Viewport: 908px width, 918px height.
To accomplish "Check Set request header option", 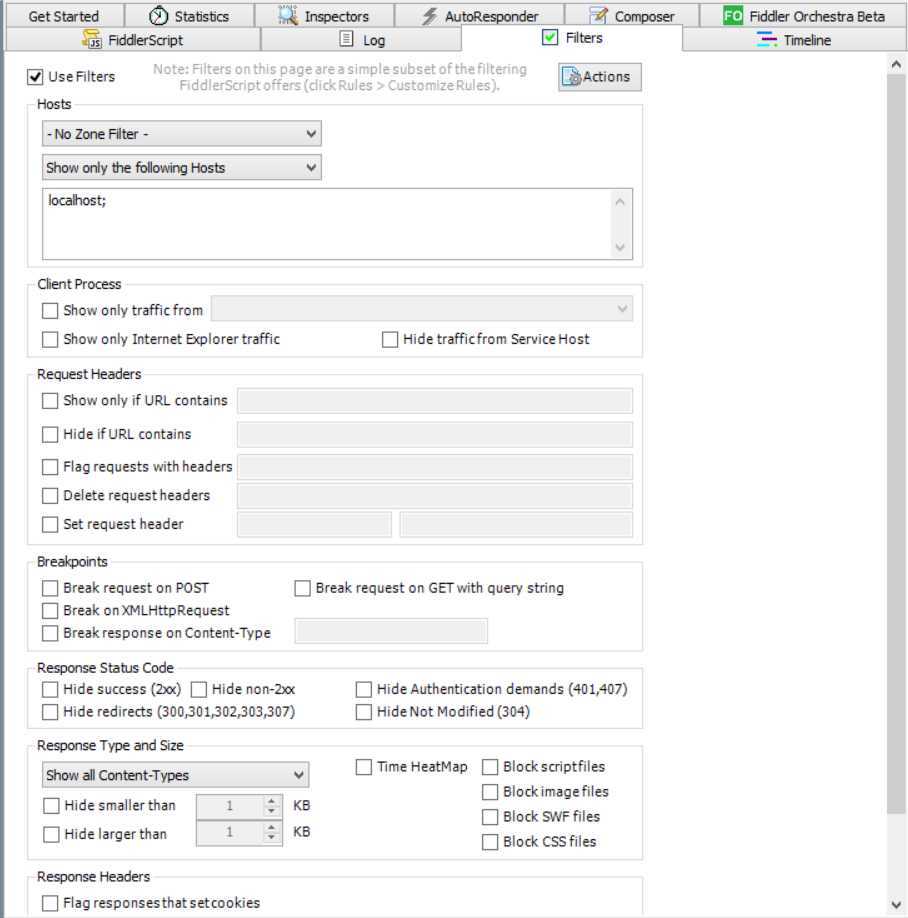I will pos(50,524).
